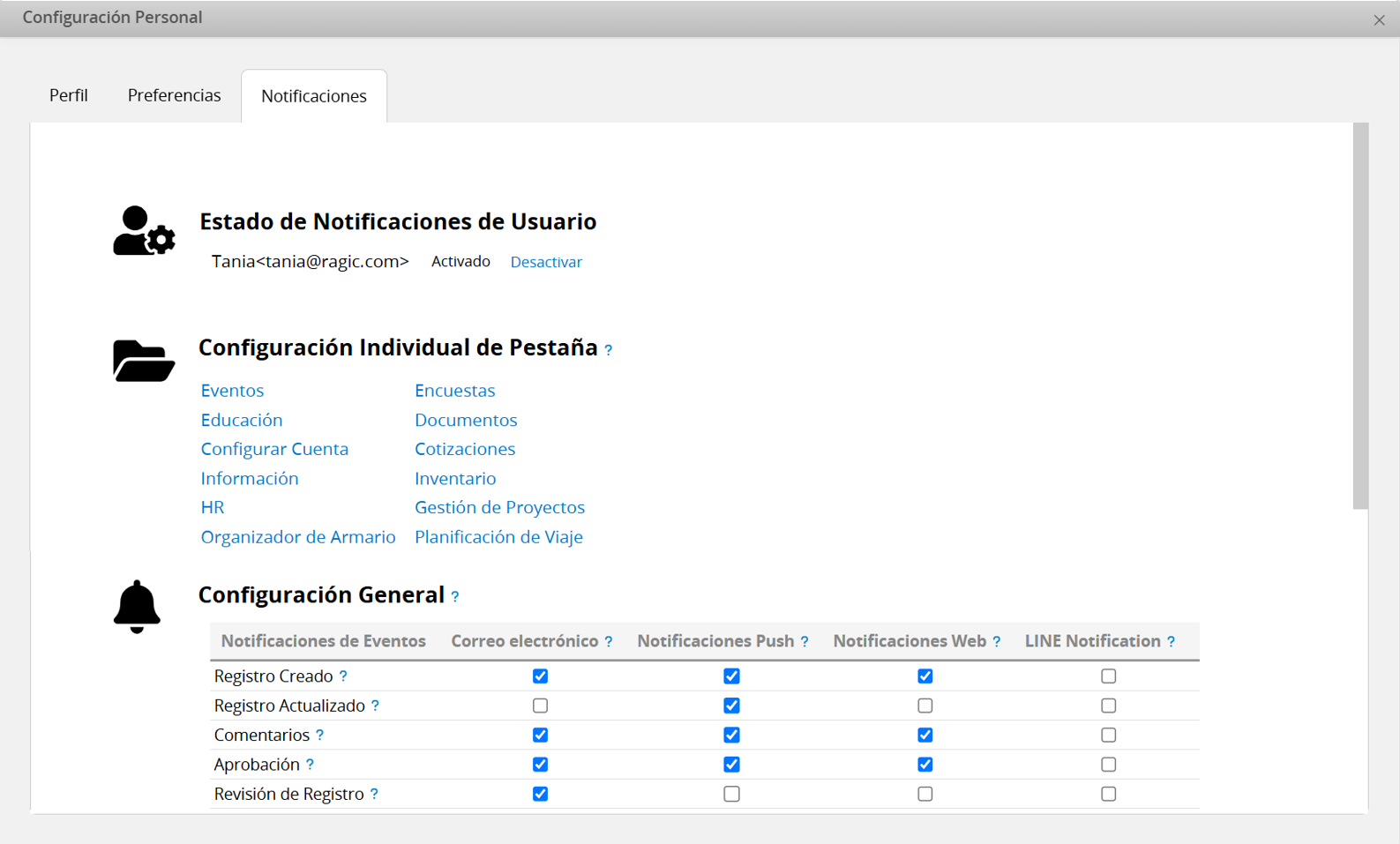
Task: Enable LINE notification for Registro Actualizado
Action: 1108,706
